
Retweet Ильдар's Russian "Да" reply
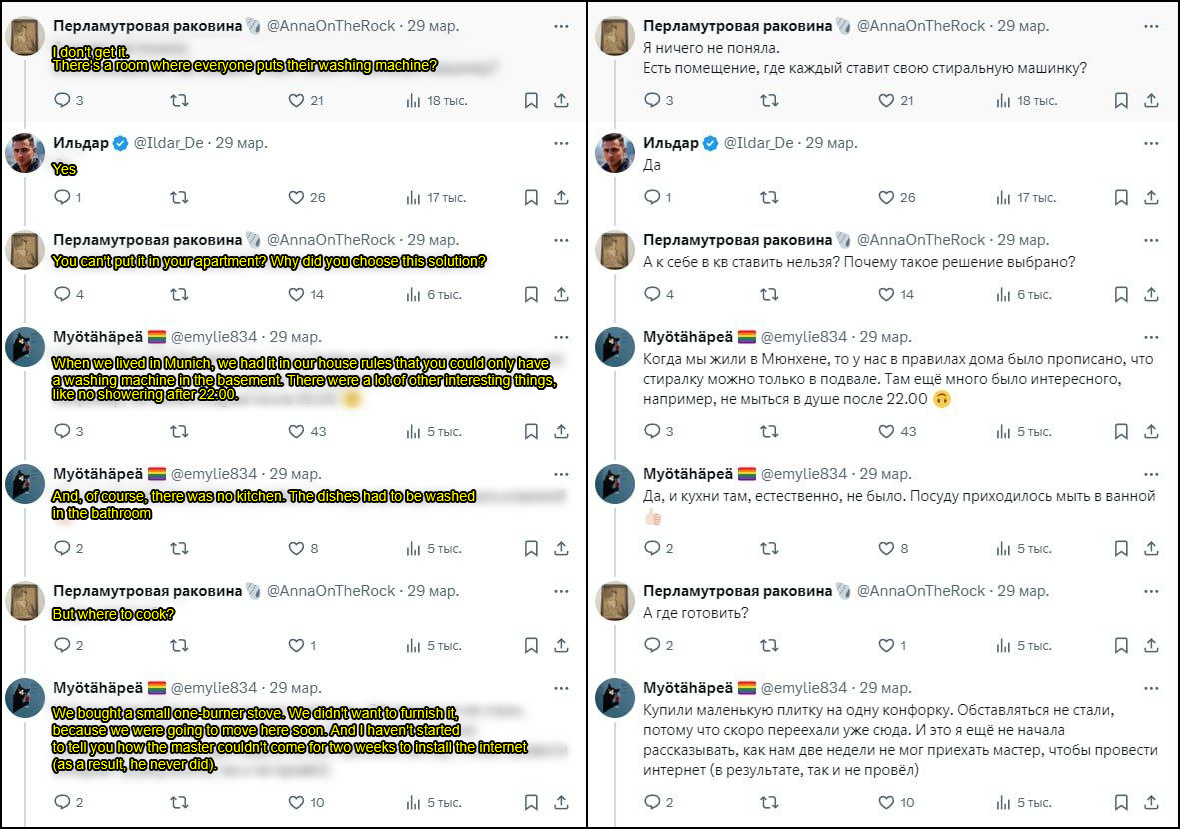[x=769, y=198]
